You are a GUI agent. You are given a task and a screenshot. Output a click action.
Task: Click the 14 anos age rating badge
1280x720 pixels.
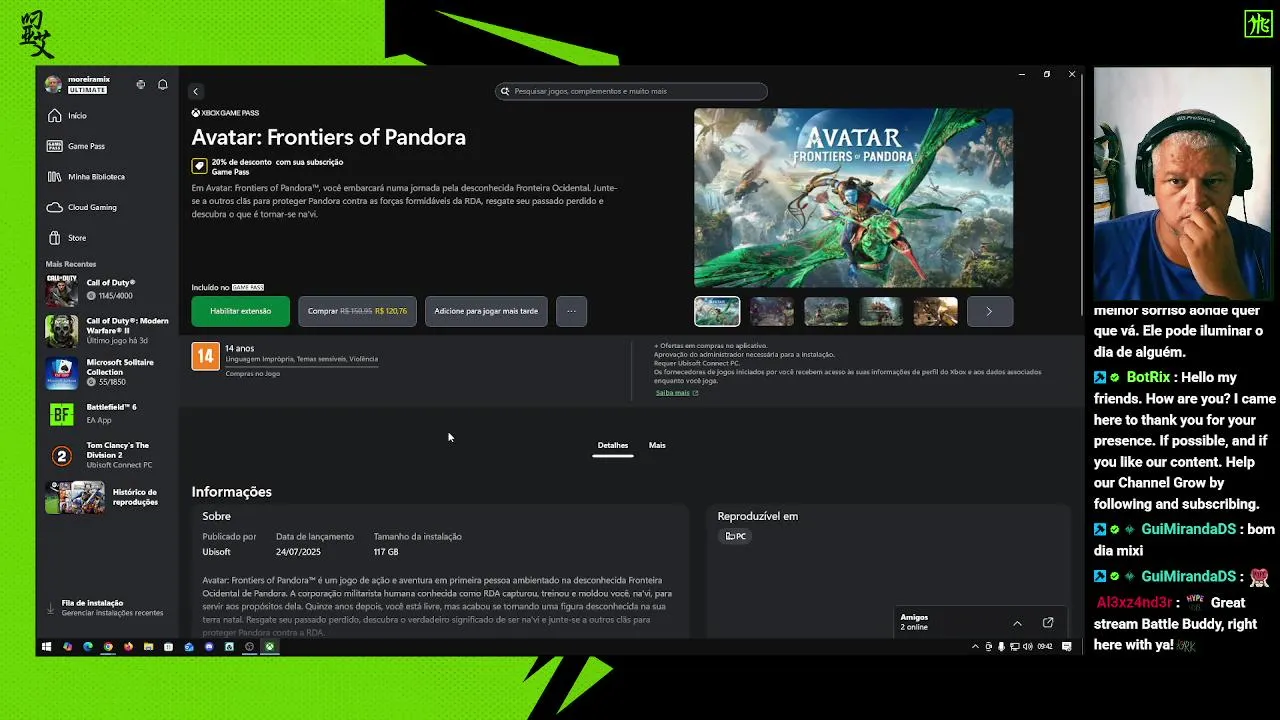[205, 357]
